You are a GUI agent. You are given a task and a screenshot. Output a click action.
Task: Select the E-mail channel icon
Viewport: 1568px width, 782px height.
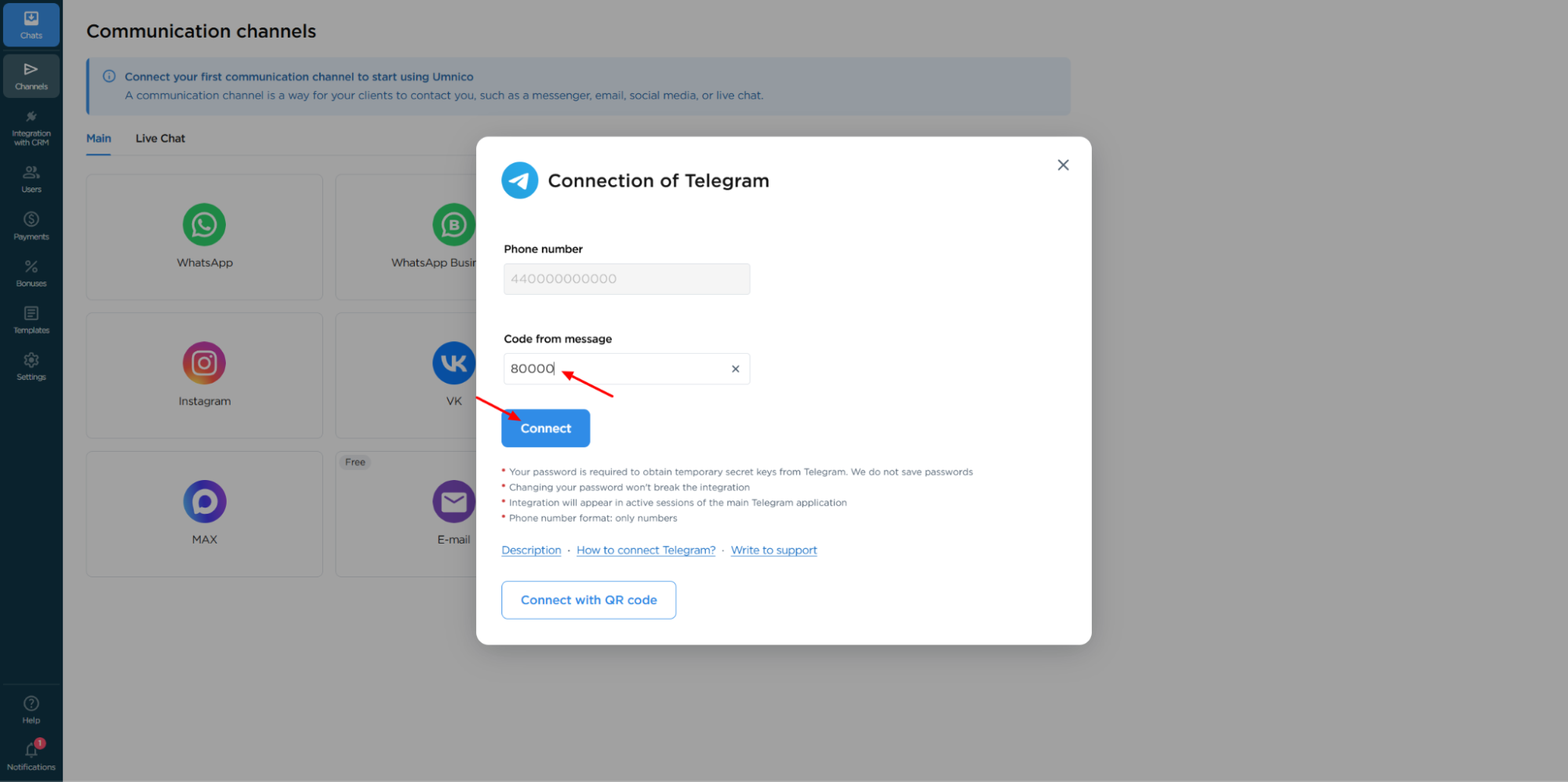pos(454,501)
